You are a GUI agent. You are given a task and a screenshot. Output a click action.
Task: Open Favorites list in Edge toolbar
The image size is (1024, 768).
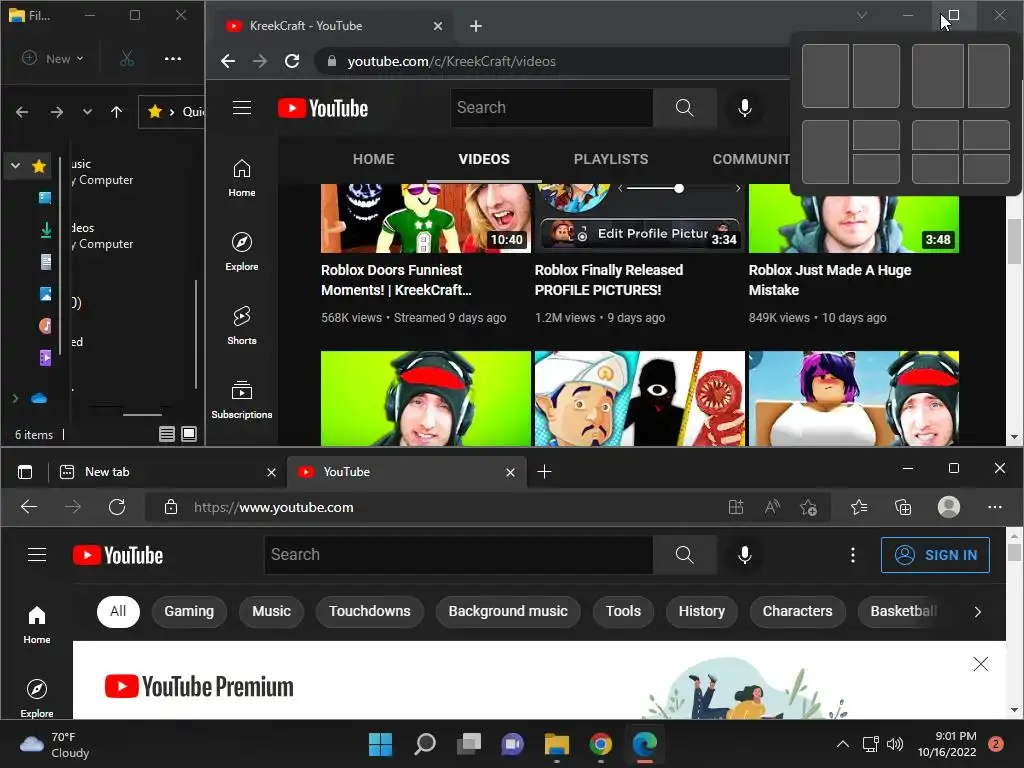click(859, 507)
